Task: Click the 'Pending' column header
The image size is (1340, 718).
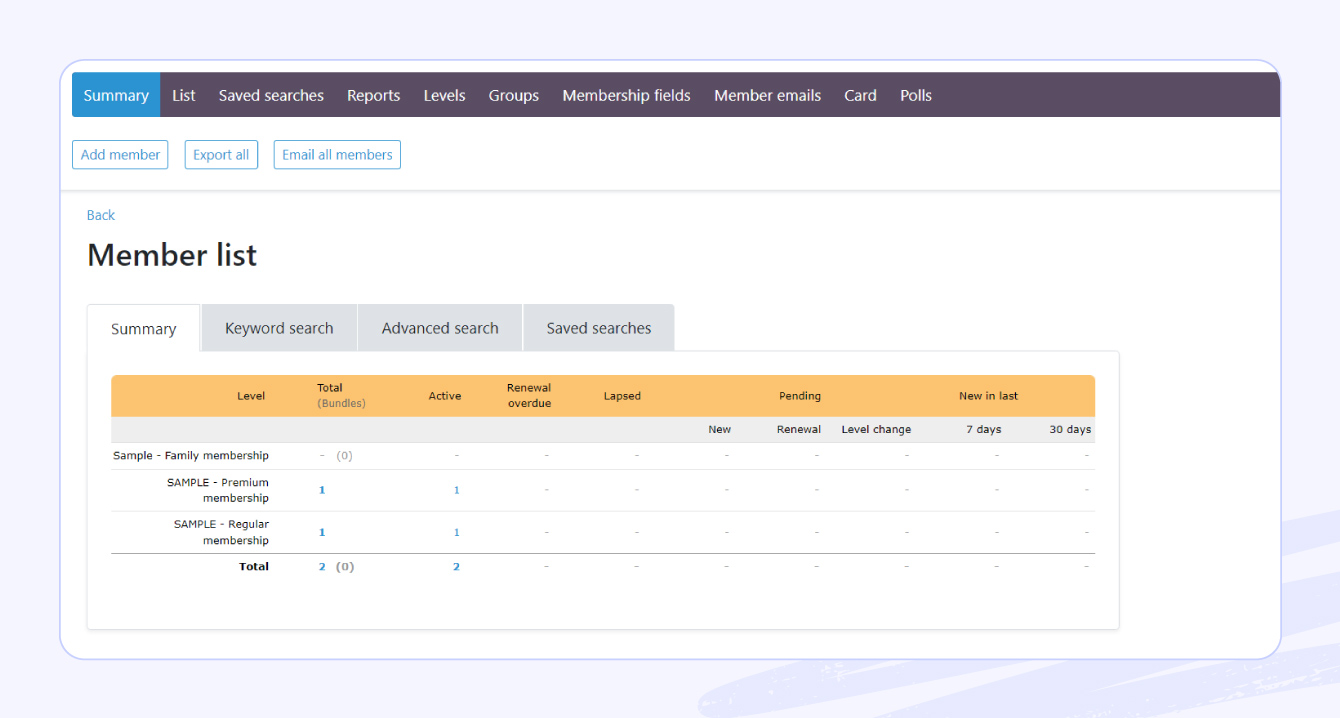Action: coord(800,396)
